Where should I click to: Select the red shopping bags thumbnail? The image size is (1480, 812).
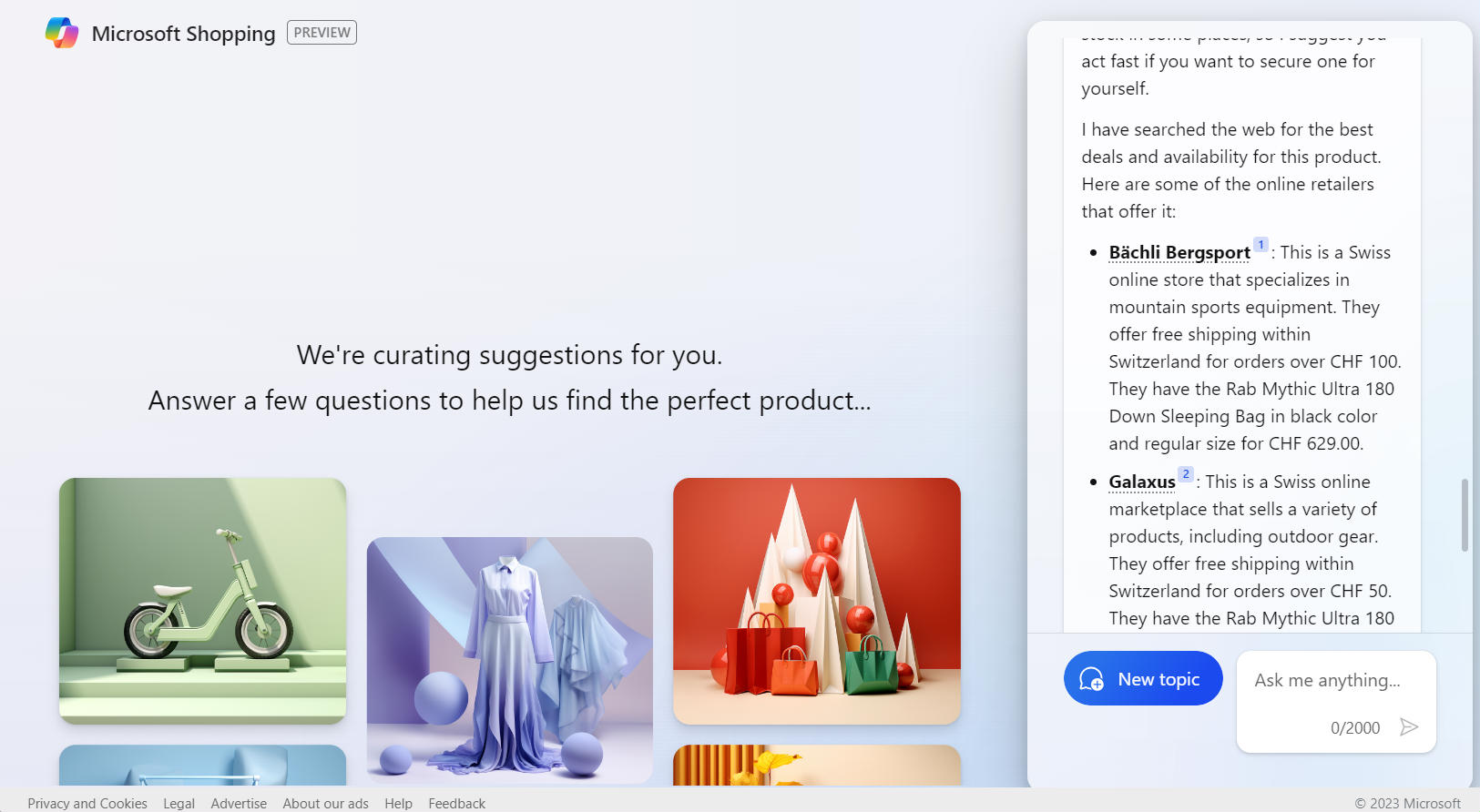point(817,601)
